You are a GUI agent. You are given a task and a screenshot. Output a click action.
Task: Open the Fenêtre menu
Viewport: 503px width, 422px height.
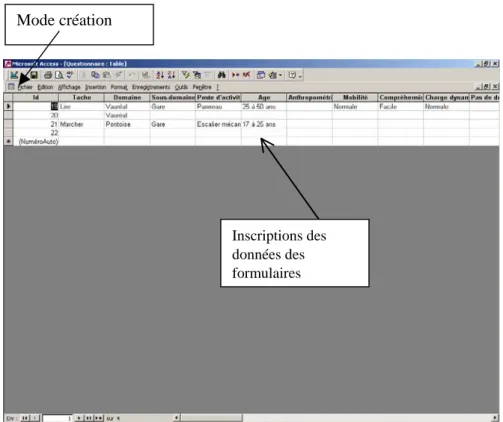pyautogui.click(x=202, y=87)
